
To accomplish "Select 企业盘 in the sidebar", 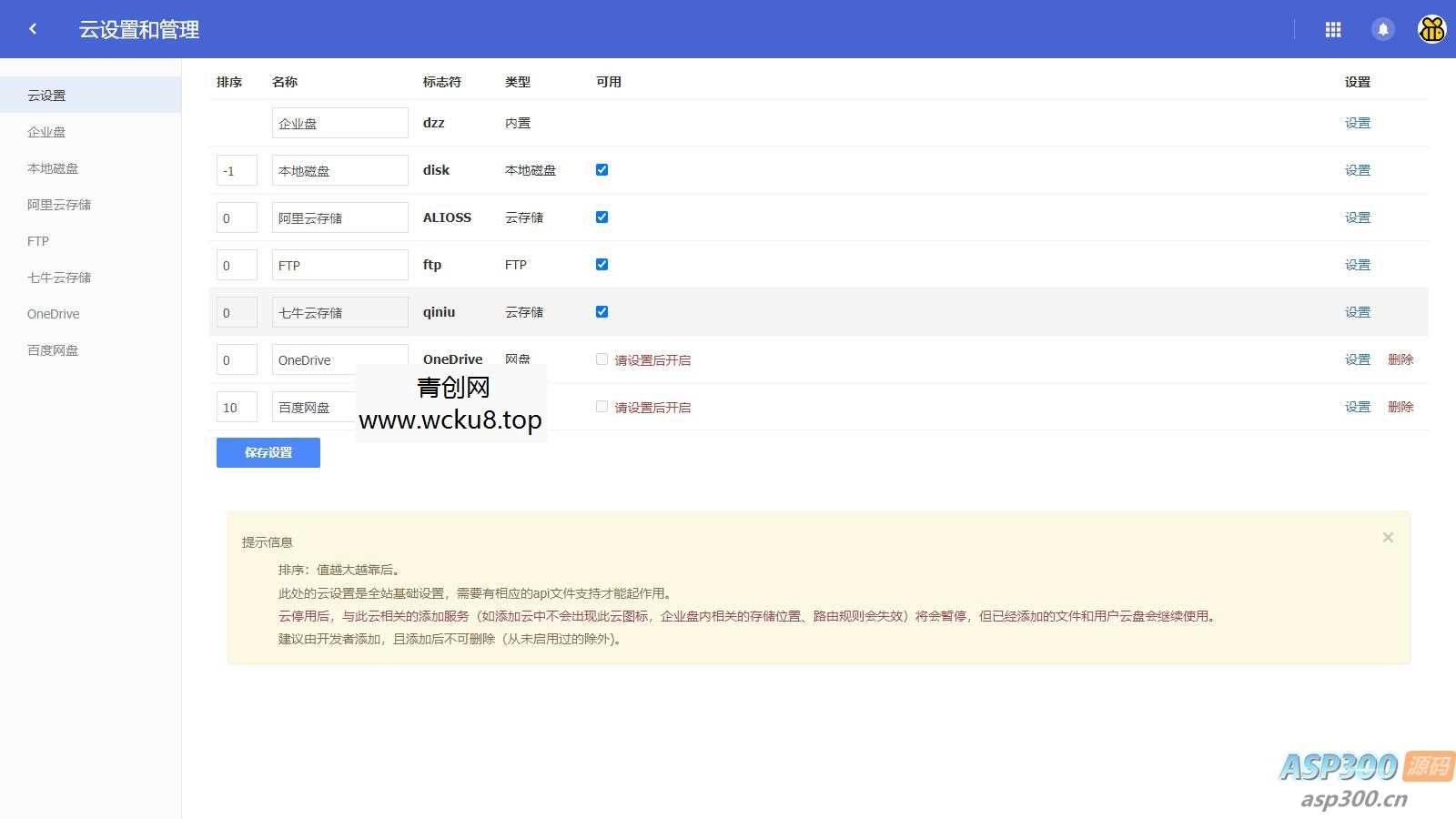I will 47,131.
